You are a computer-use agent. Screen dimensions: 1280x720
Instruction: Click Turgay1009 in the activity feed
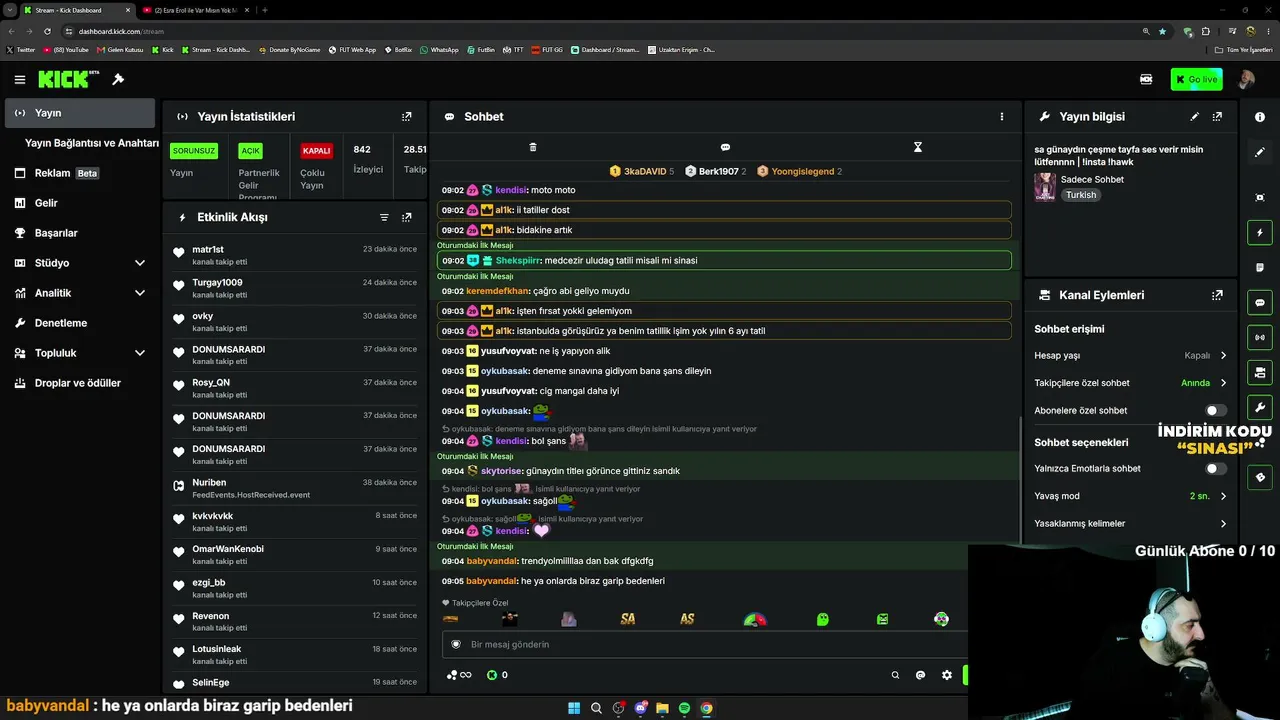[217, 283]
